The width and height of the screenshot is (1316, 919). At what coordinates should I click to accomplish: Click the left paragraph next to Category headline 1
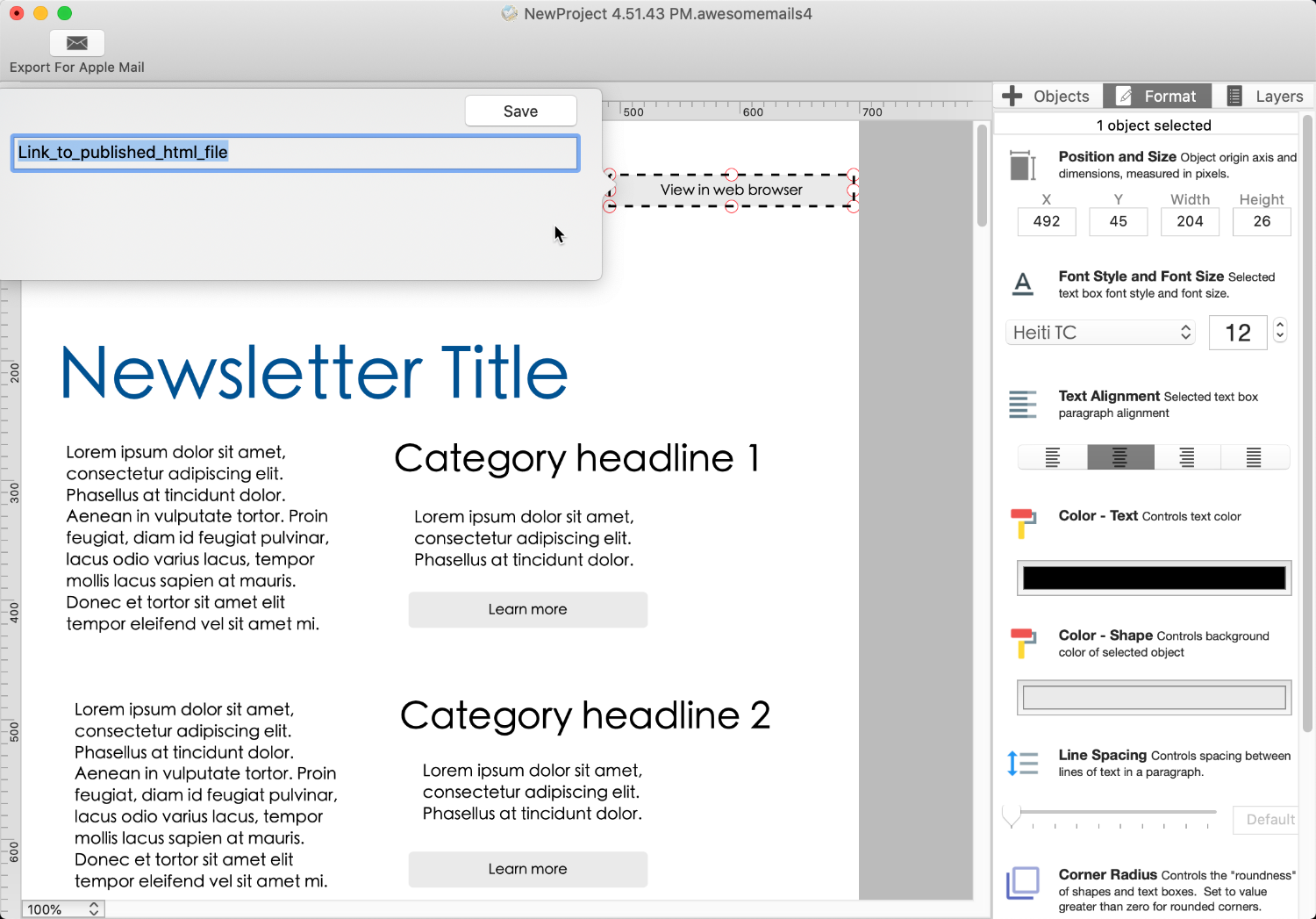[x=197, y=538]
